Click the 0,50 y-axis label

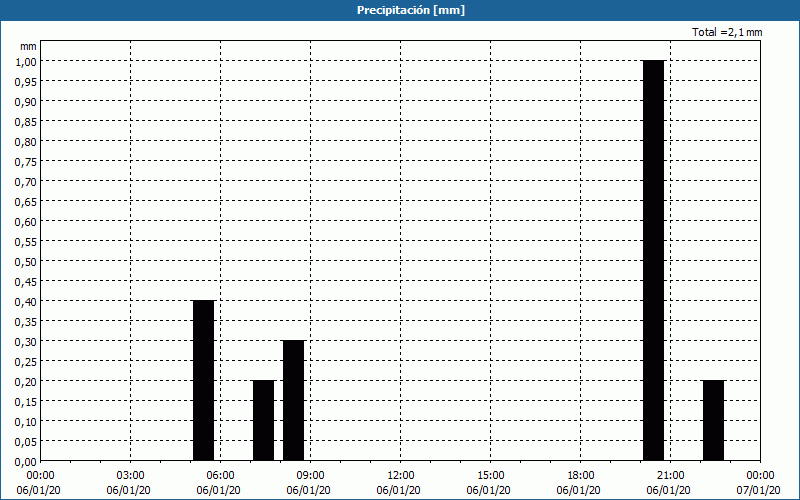pos(26,262)
